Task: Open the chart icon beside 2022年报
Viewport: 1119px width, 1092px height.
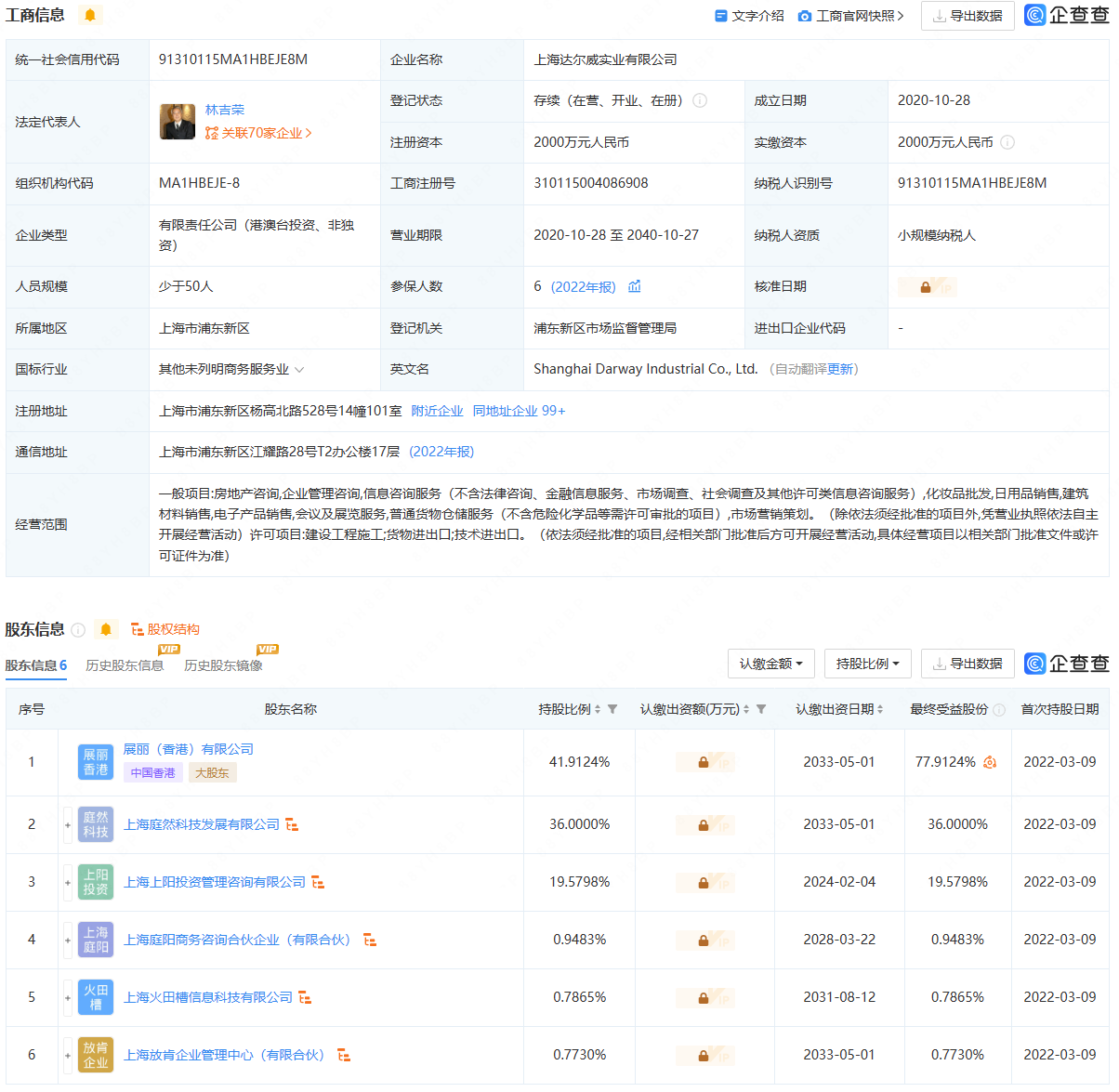Action: coord(635,286)
